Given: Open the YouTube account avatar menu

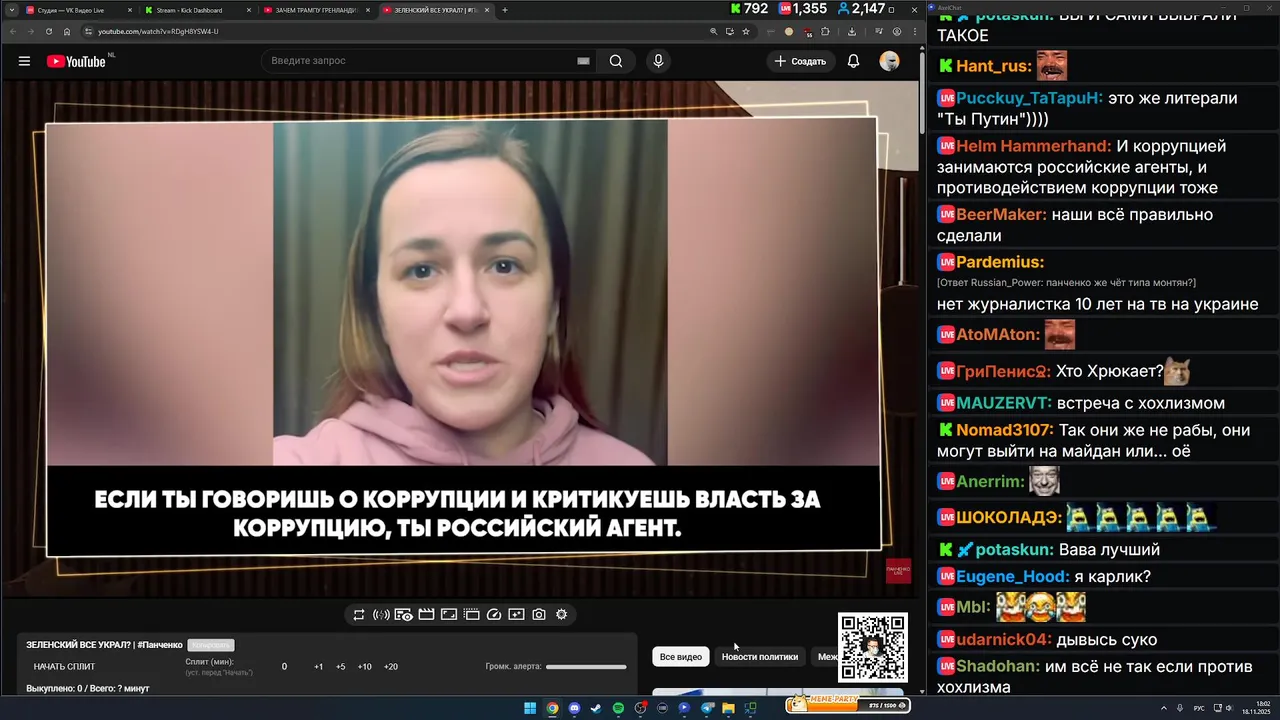Looking at the screenshot, I should tap(889, 61).
